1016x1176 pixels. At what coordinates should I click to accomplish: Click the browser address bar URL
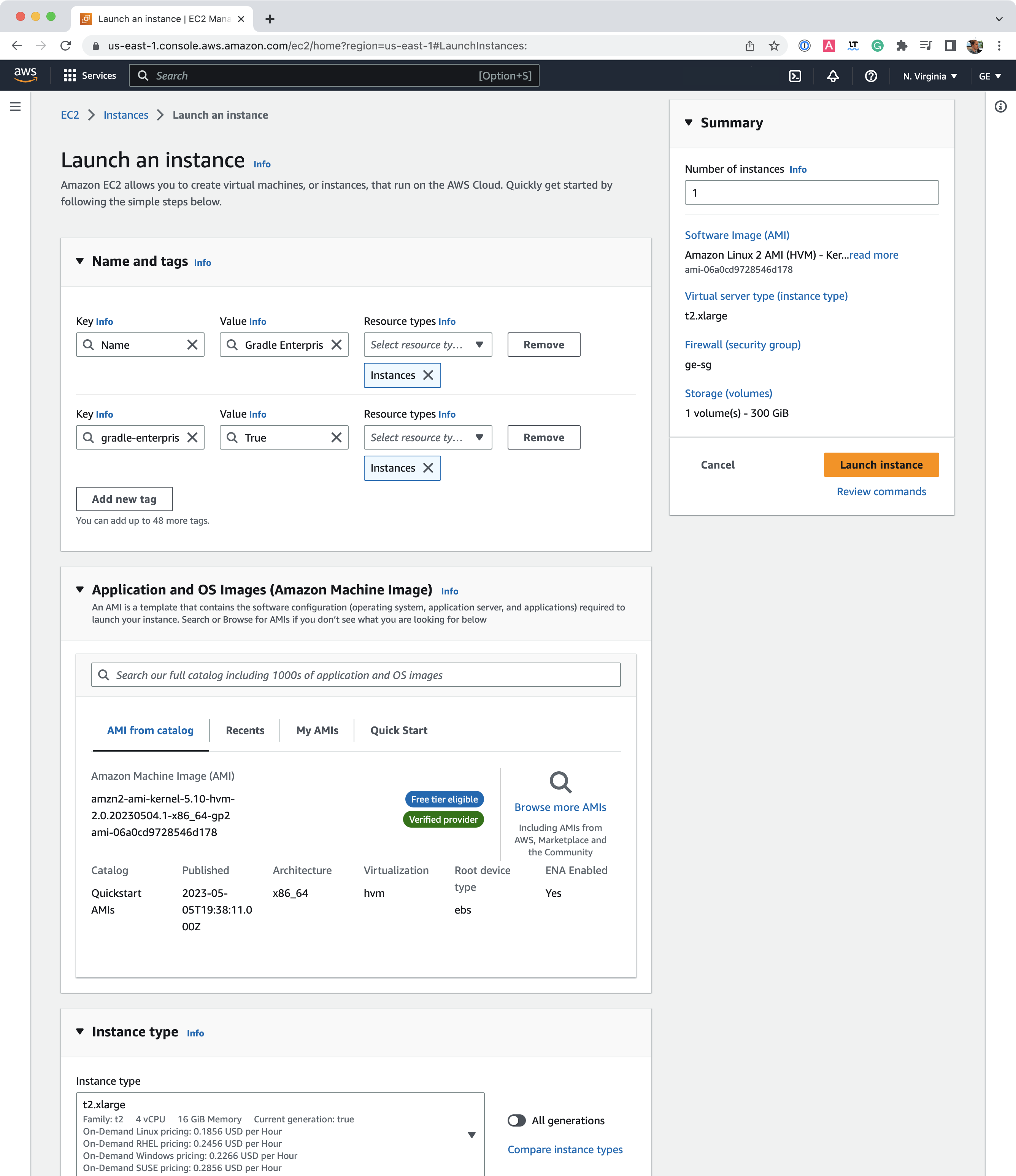(x=317, y=46)
